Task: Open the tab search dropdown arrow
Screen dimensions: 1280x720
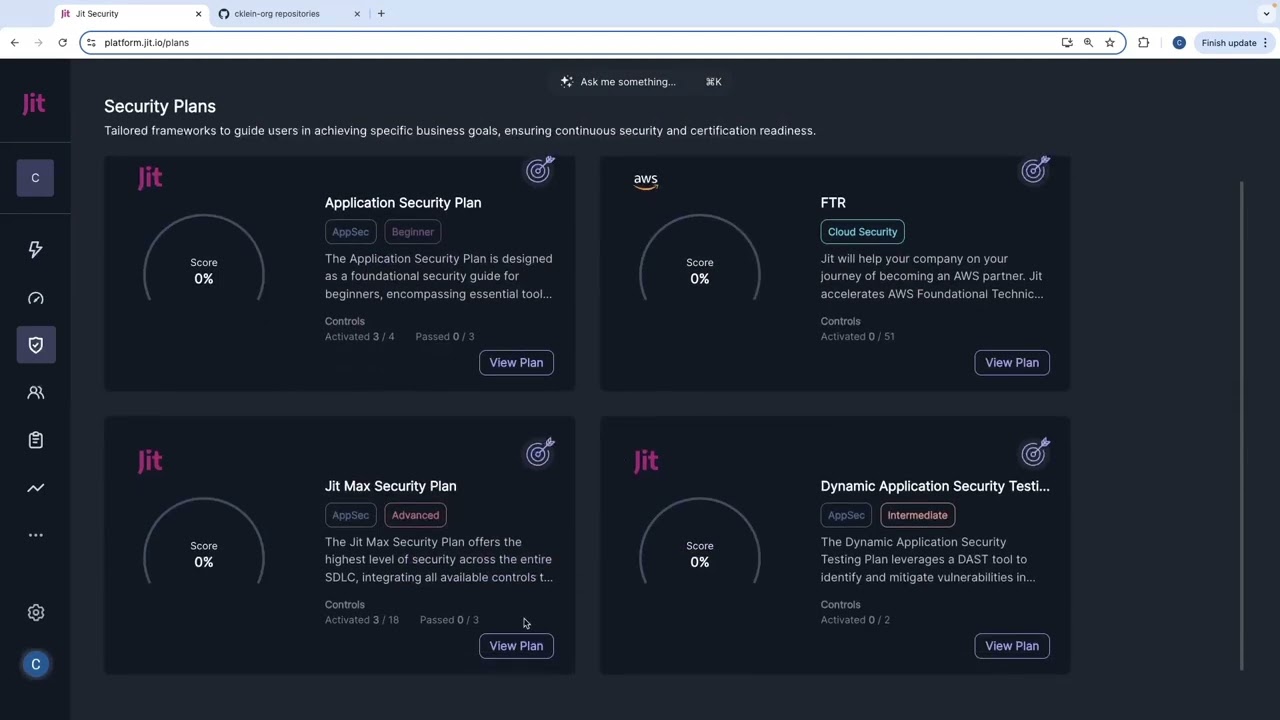Action: click(1266, 14)
